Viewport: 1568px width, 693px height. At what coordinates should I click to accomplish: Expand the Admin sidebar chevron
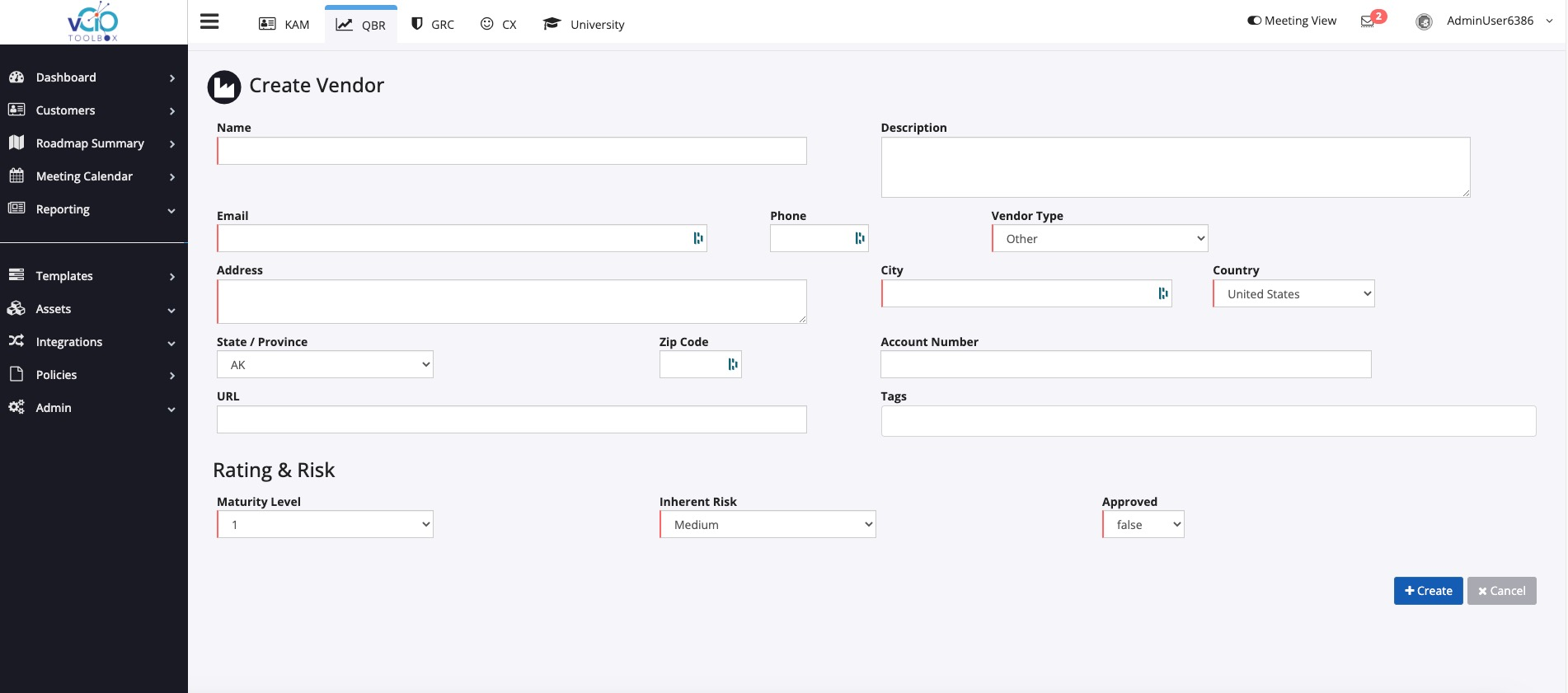(x=171, y=410)
